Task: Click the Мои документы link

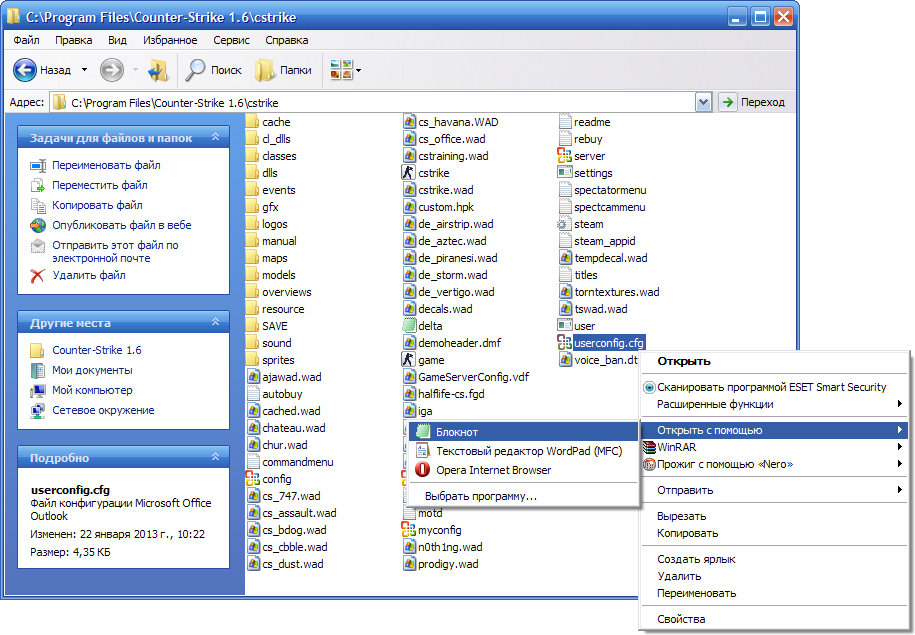Action: [x=92, y=371]
